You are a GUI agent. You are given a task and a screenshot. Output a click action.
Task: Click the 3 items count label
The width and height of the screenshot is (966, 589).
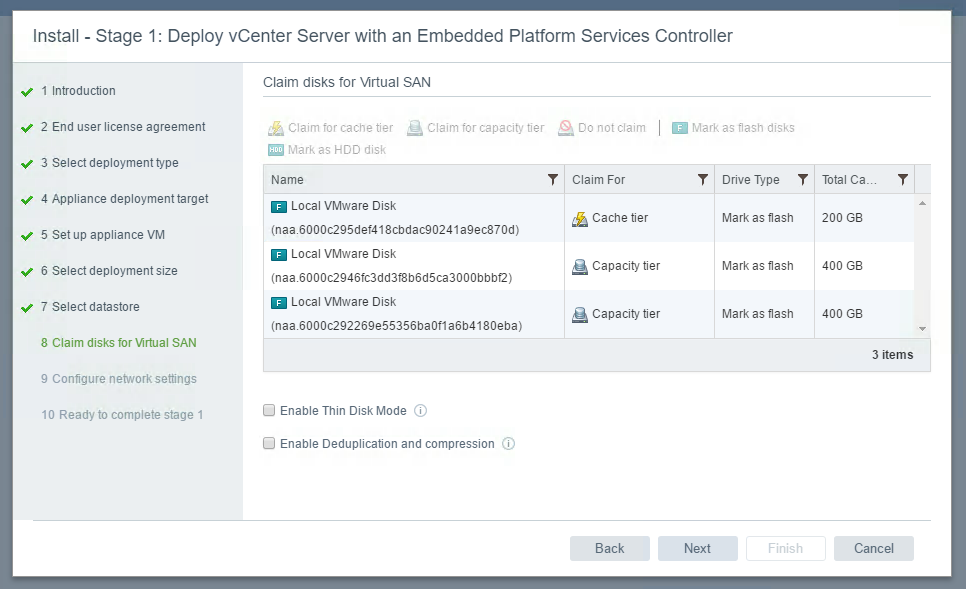coord(892,355)
